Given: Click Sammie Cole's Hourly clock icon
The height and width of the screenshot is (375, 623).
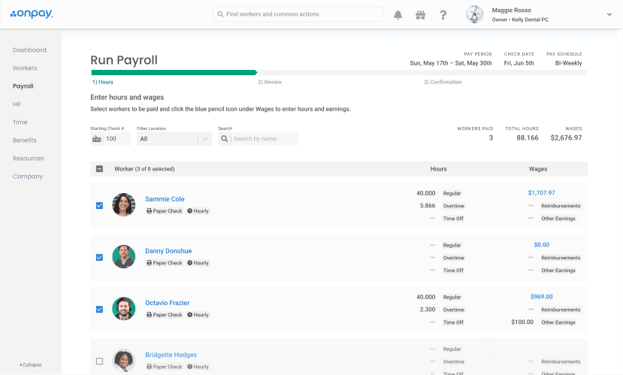Looking at the screenshot, I should 190,211.
